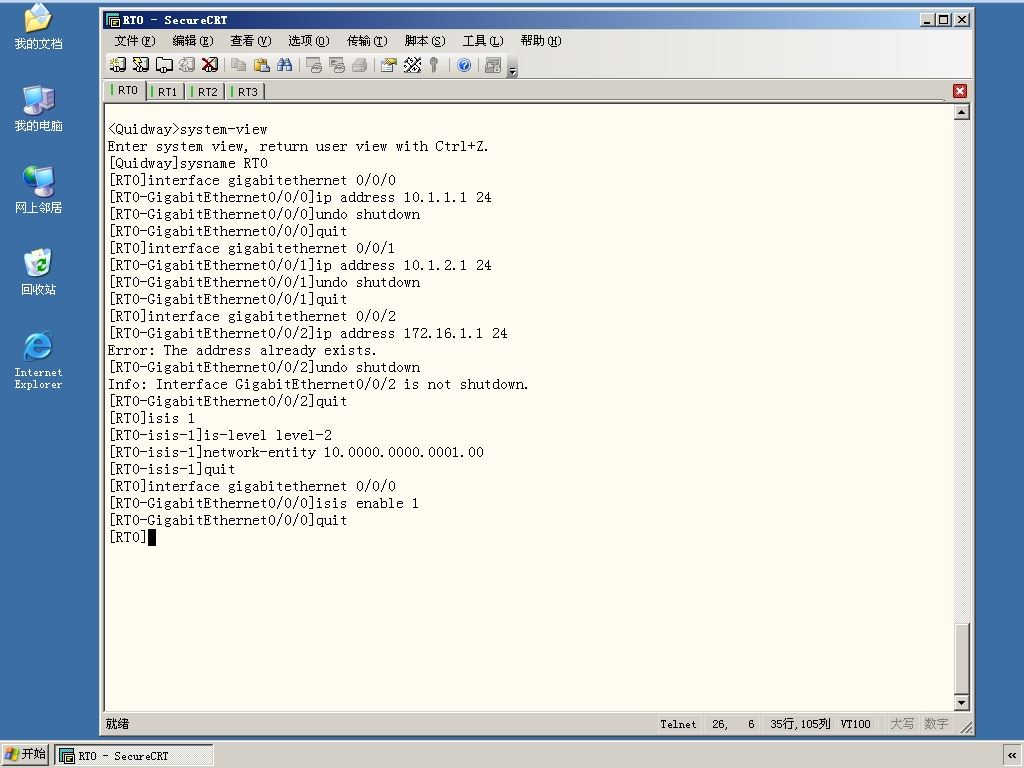1024x768 pixels.
Task: Click the 'Error: The address already exists.' line
Action: (242, 350)
